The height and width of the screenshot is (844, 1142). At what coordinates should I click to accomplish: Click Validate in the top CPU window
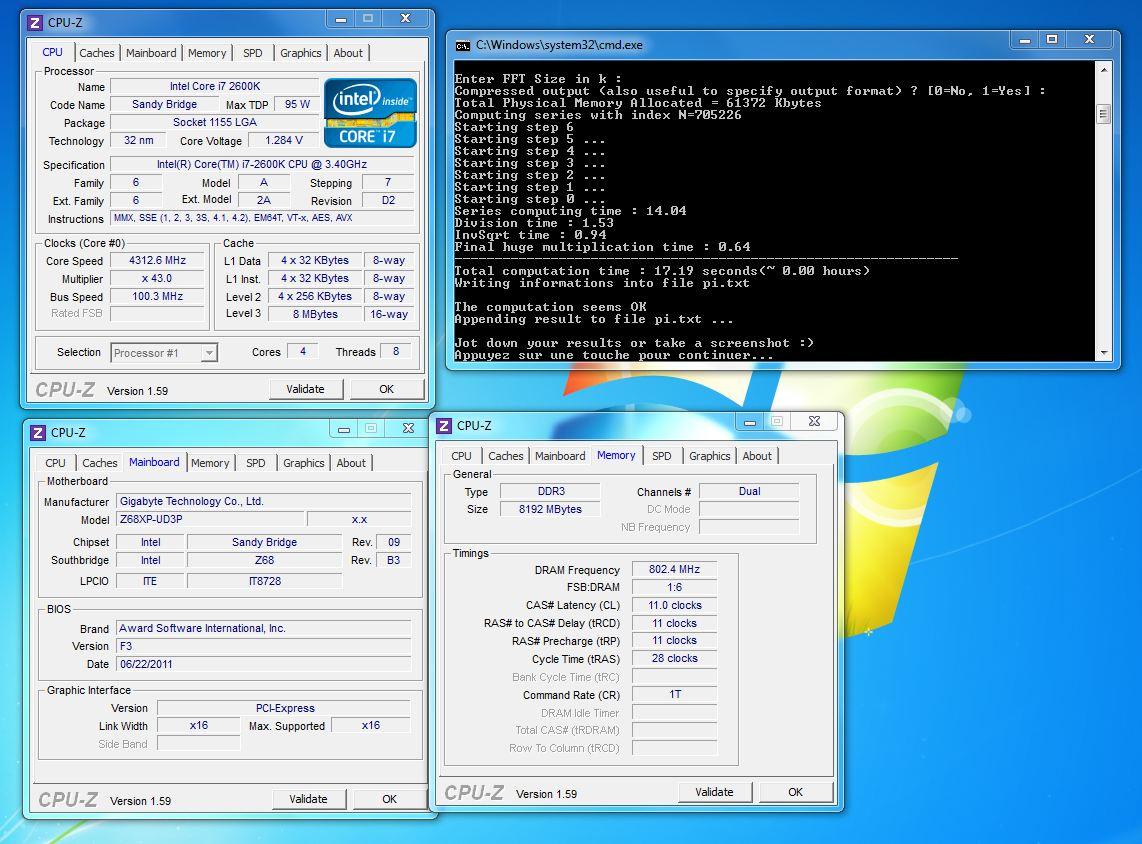click(305, 390)
